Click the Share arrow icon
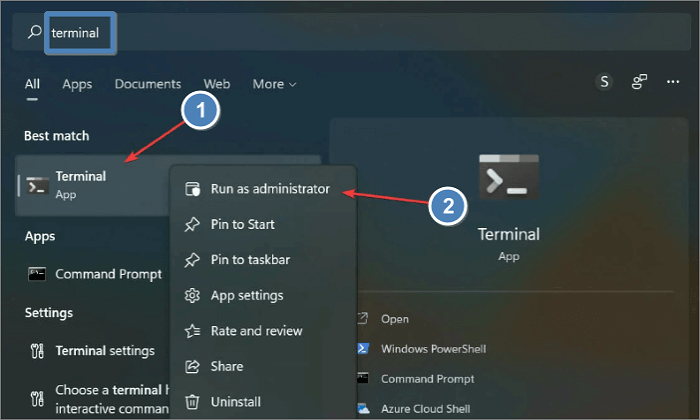The width and height of the screenshot is (700, 420). coord(192,366)
